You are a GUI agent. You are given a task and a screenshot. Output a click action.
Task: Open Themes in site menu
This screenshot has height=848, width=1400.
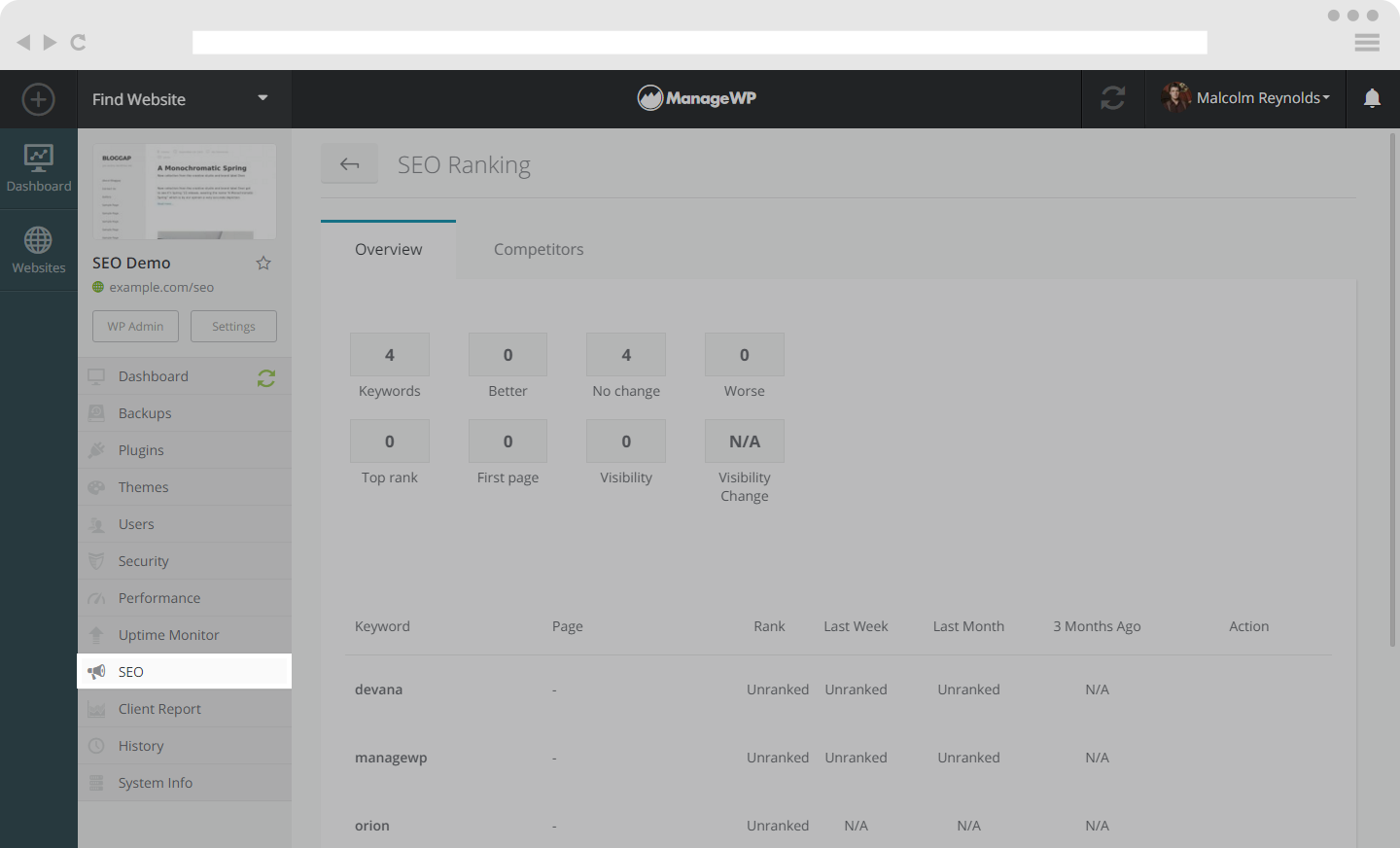pos(185,487)
